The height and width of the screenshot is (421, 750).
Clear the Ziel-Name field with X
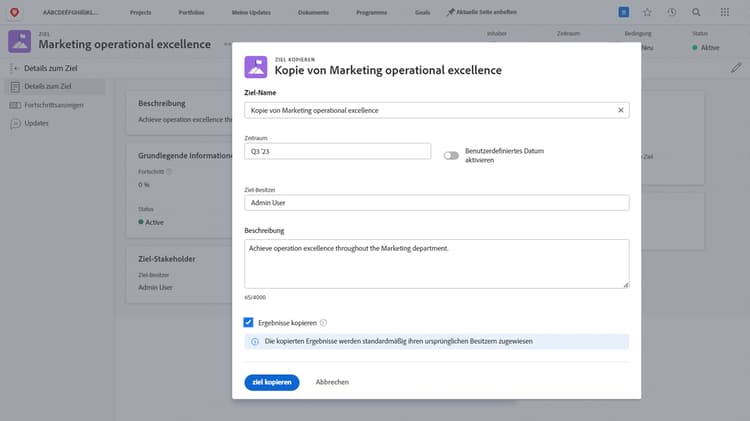[x=620, y=110]
